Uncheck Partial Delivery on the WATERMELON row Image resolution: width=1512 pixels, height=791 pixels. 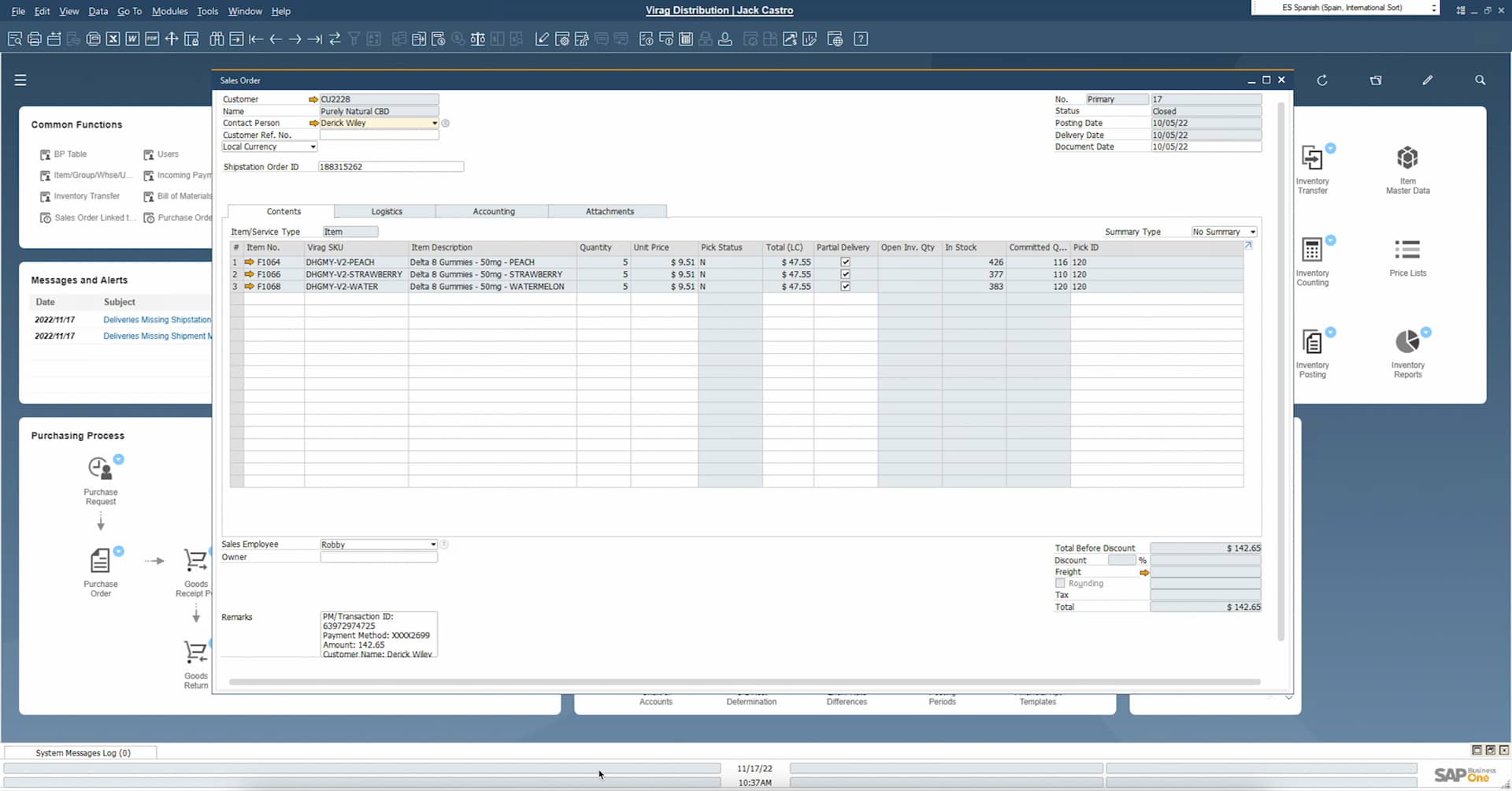pos(845,287)
